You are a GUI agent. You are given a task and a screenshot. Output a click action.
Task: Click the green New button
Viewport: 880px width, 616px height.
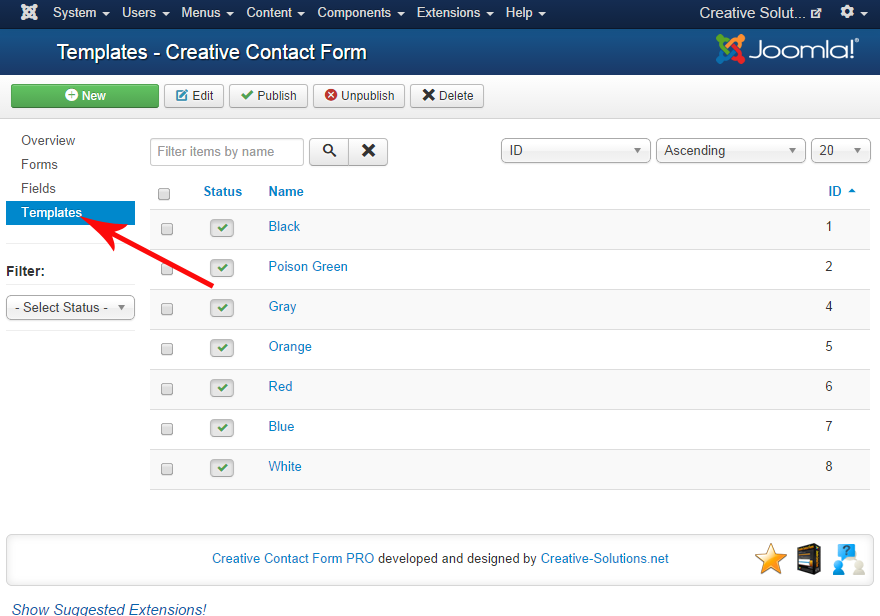click(85, 95)
